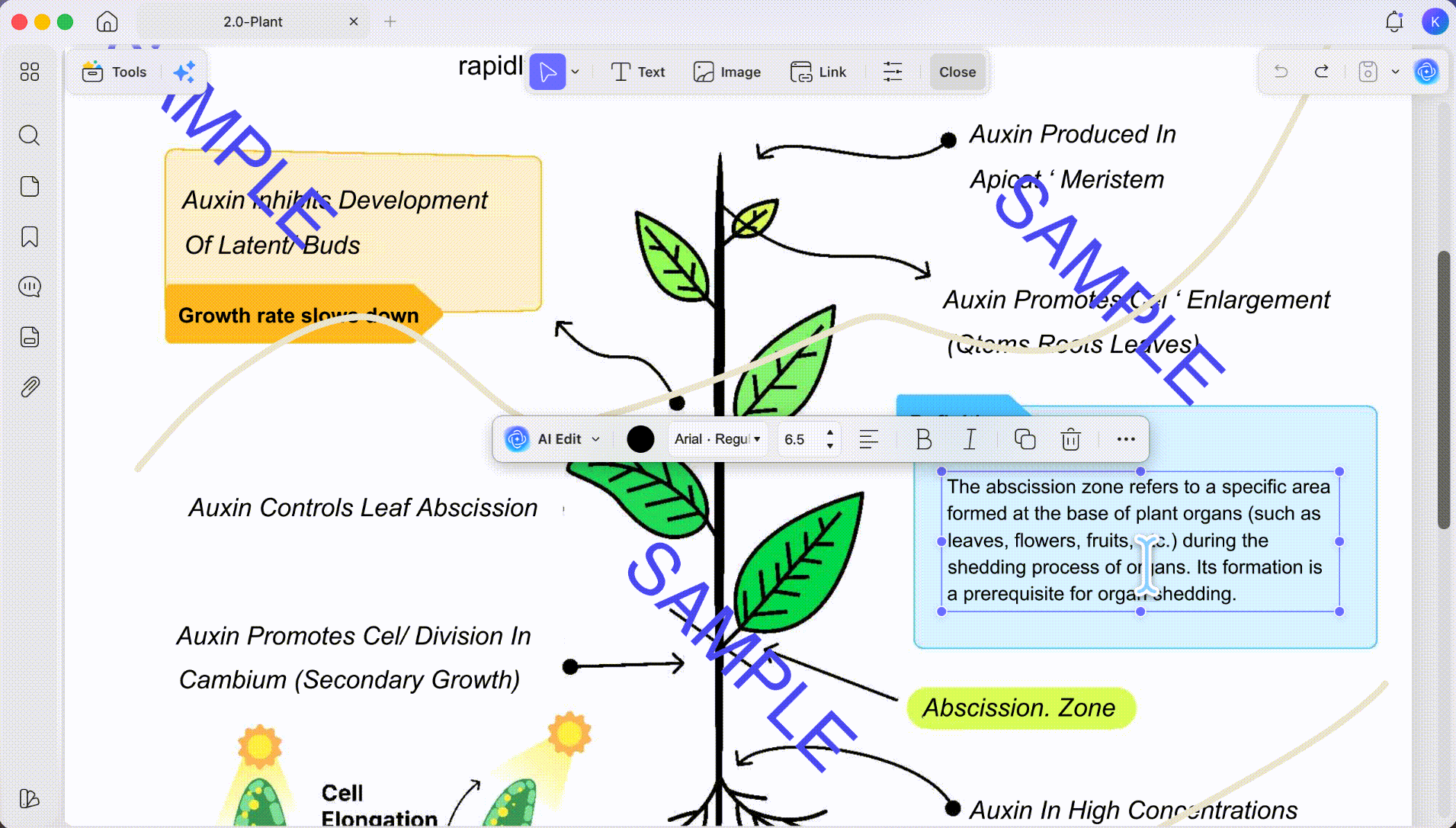Image resolution: width=1456 pixels, height=828 pixels.
Task: Select the Image tool
Action: coord(727,72)
